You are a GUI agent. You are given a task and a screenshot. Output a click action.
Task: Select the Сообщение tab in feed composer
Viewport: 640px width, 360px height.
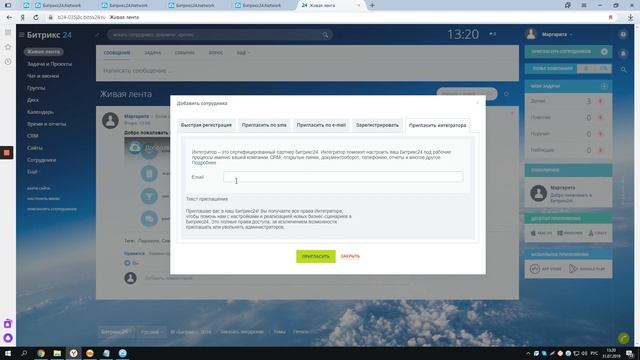[117, 53]
